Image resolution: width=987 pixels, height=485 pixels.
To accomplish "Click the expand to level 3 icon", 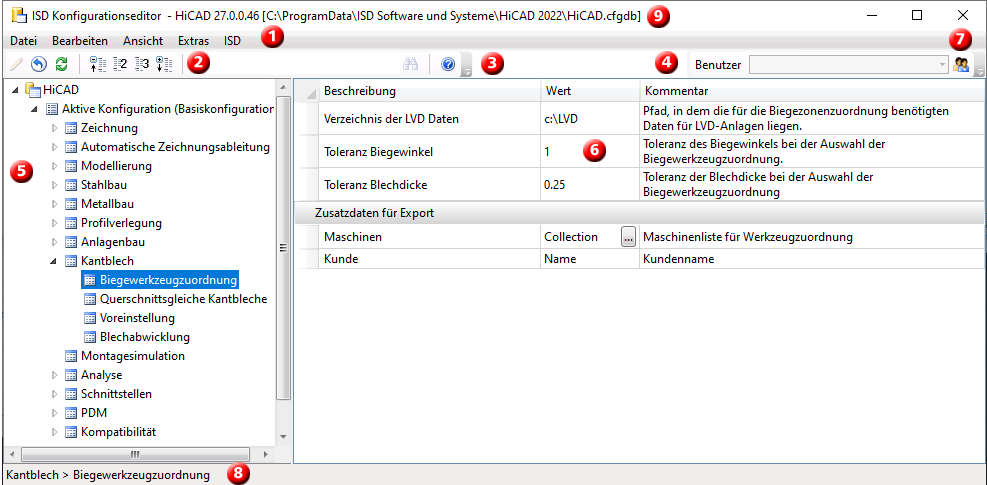I will pos(142,64).
